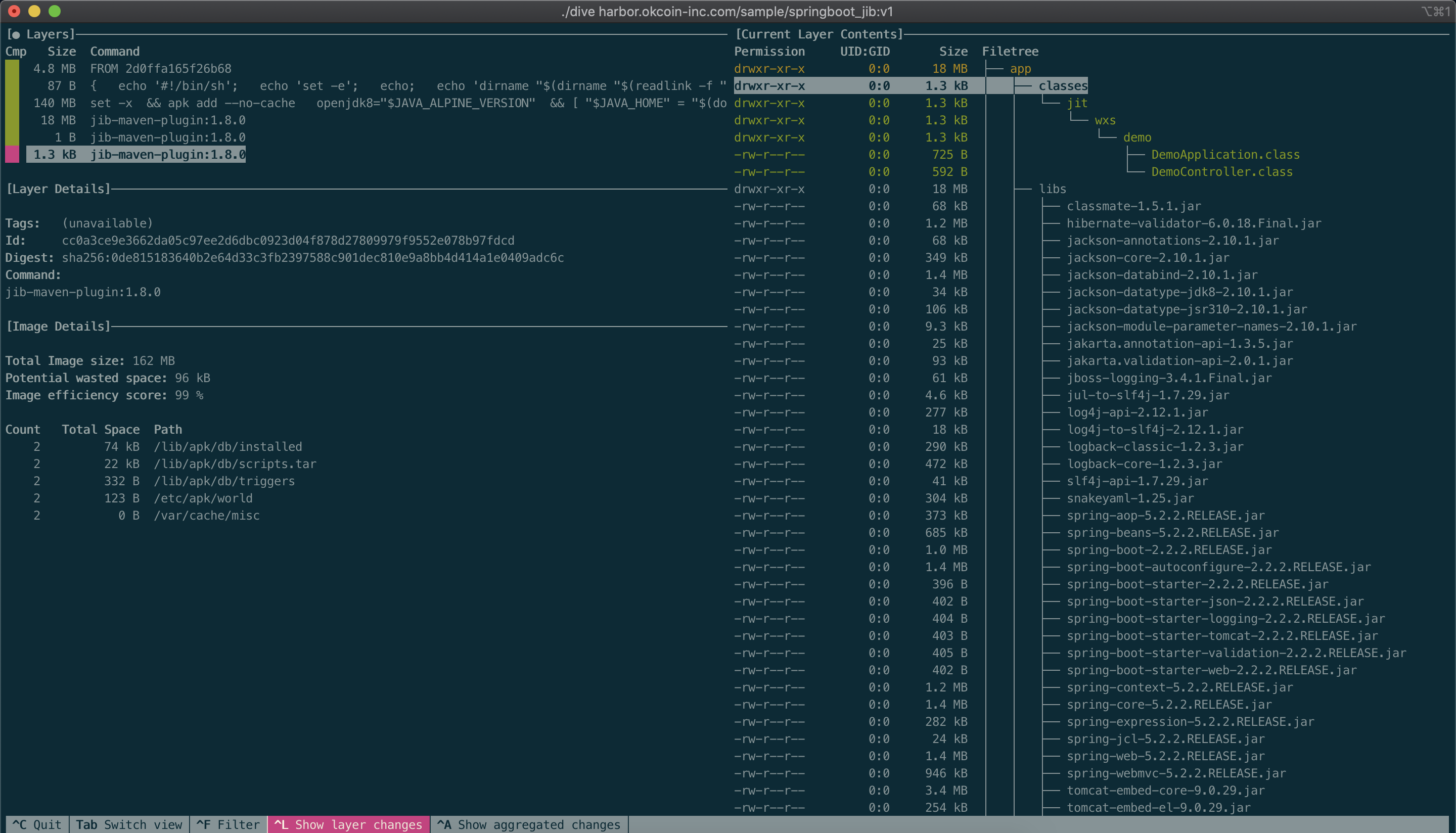This screenshot has height=833, width=1456.
Task: Collapse the libs directory node
Action: (x=1052, y=189)
